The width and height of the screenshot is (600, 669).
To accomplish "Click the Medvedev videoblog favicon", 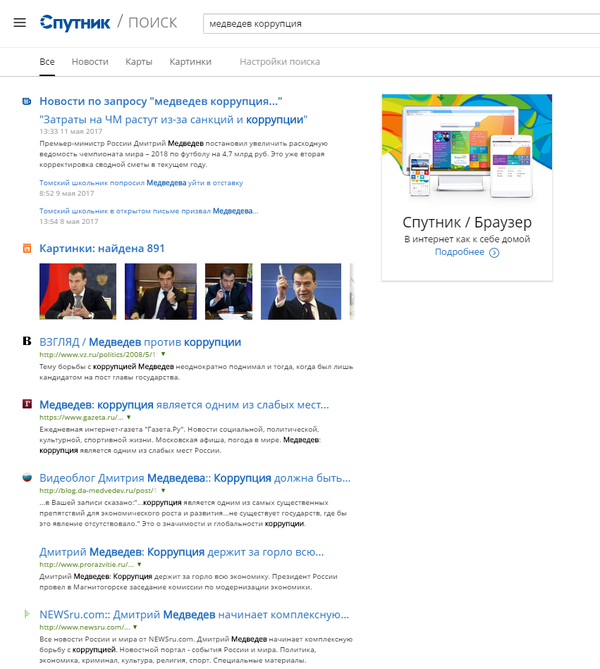I will click(x=27, y=477).
